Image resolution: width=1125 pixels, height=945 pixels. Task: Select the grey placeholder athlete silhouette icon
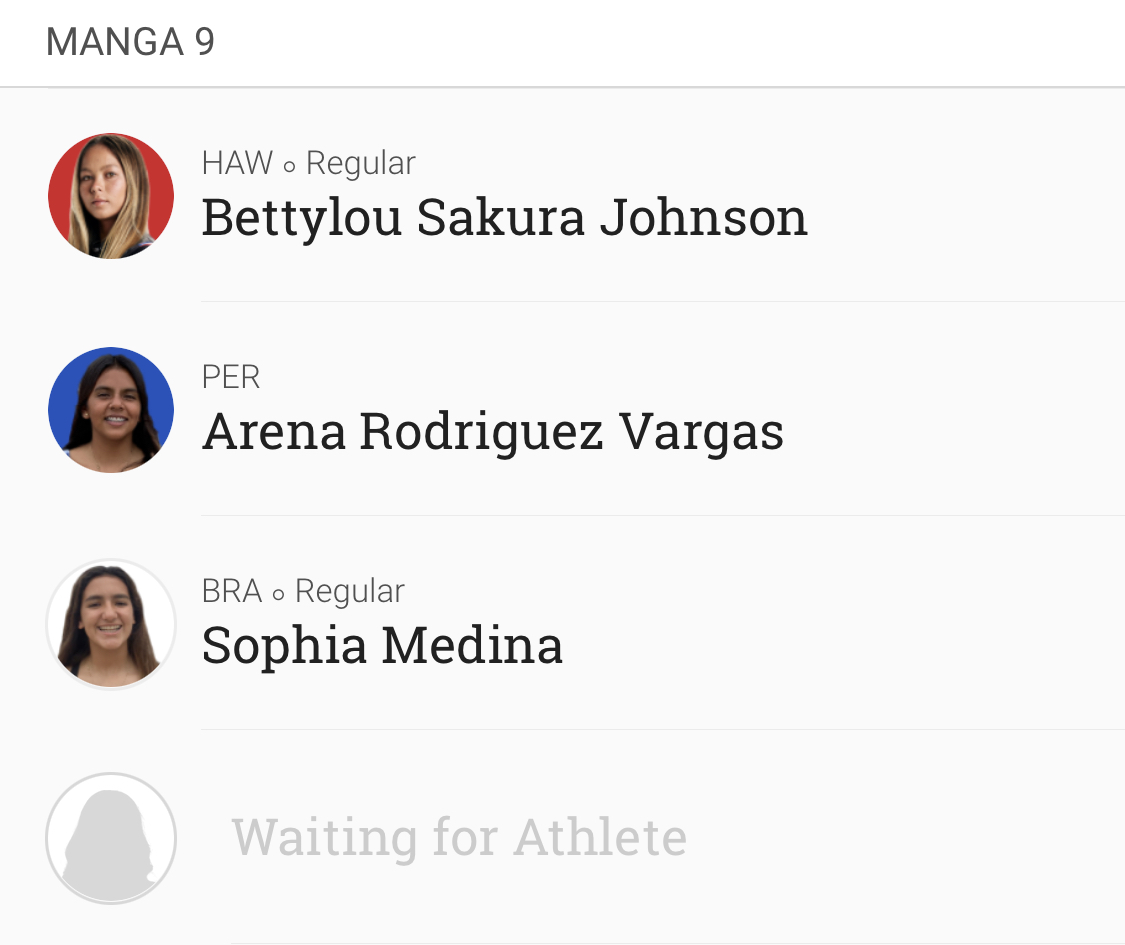coord(111,838)
